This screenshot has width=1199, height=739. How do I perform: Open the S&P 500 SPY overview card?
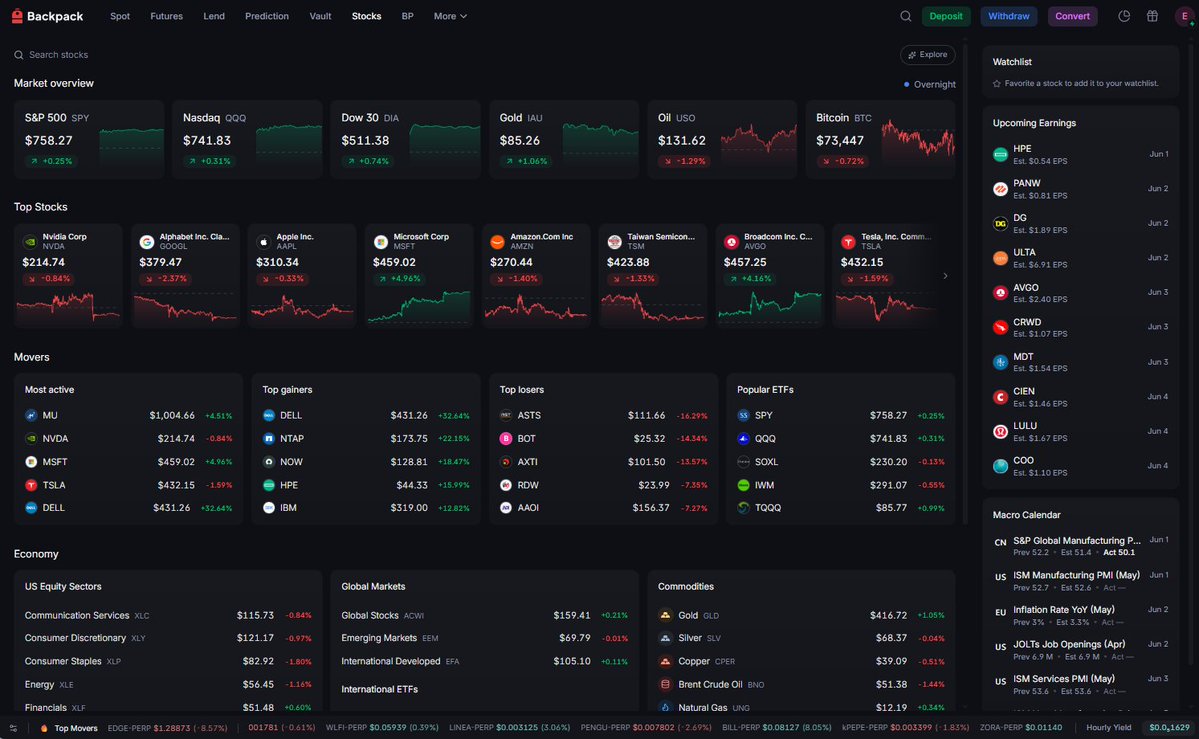[89, 139]
